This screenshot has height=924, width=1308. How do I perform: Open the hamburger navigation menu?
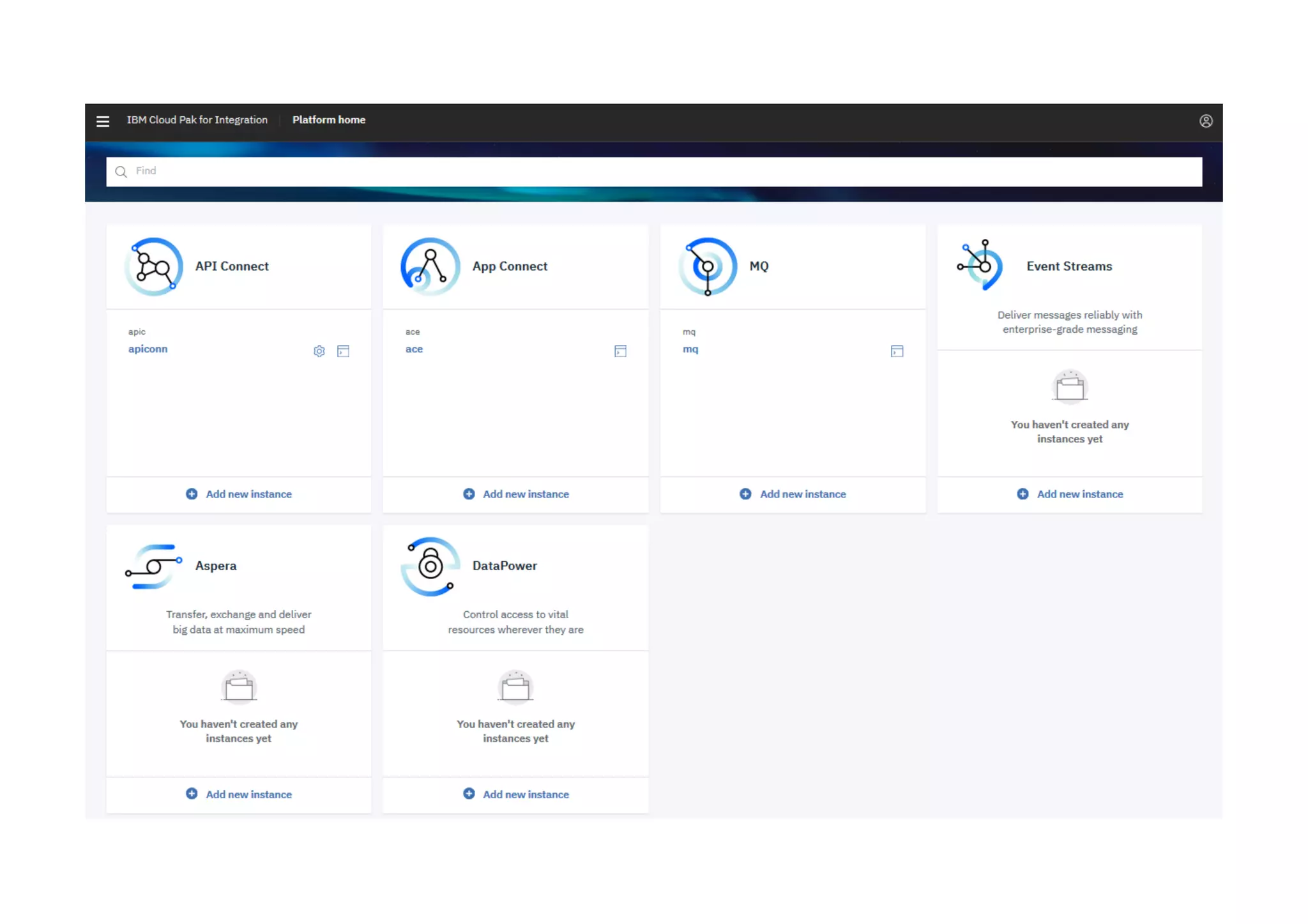pyautogui.click(x=103, y=121)
